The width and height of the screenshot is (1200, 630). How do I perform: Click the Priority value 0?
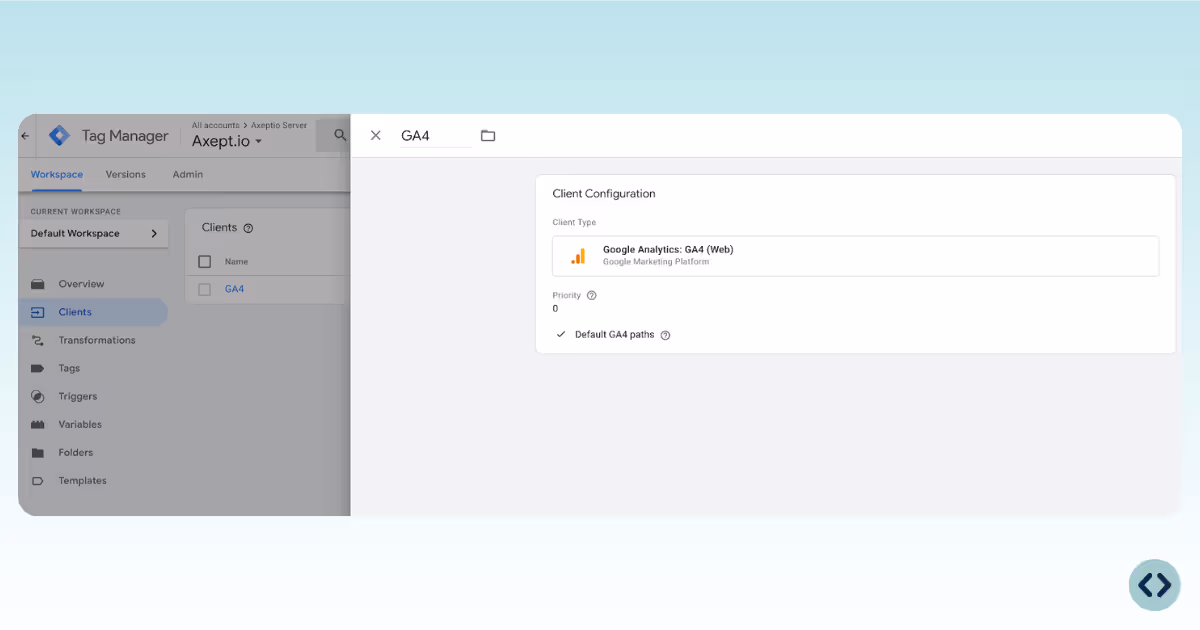point(555,308)
